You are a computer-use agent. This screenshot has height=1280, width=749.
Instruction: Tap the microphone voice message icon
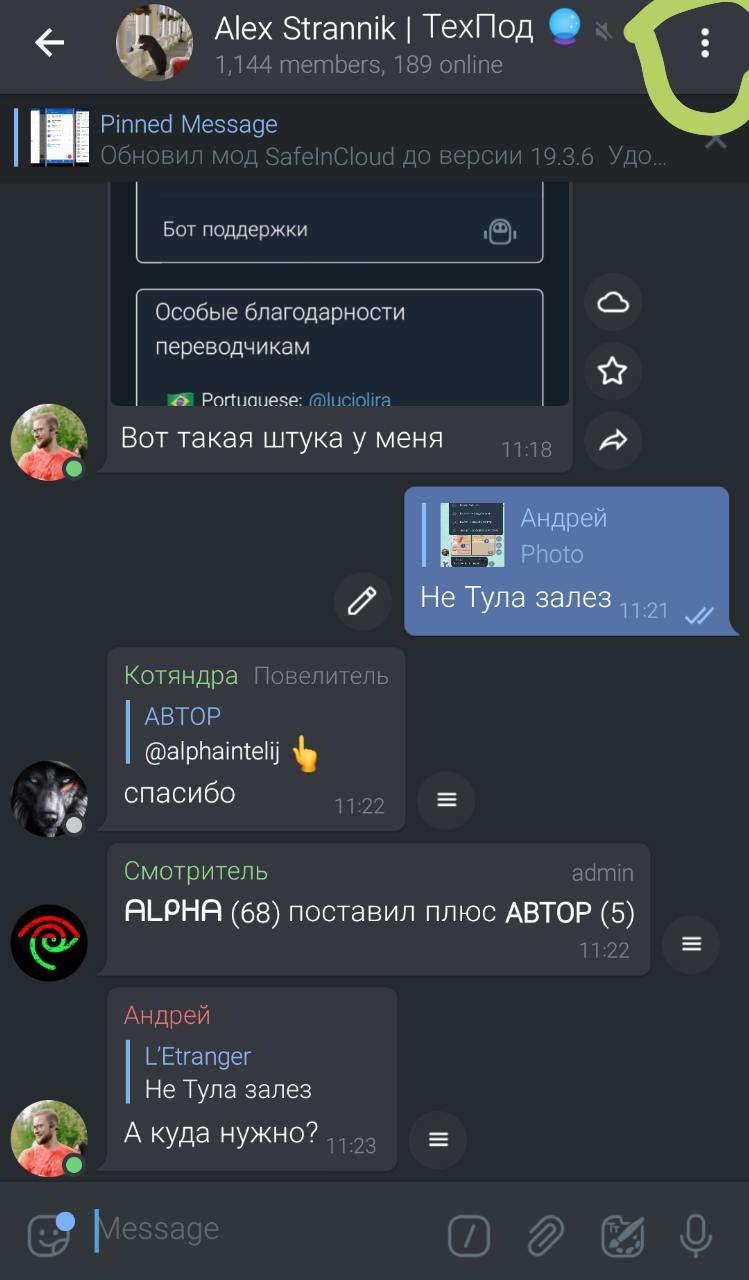pyautogui.click(x=695, y=1236)
